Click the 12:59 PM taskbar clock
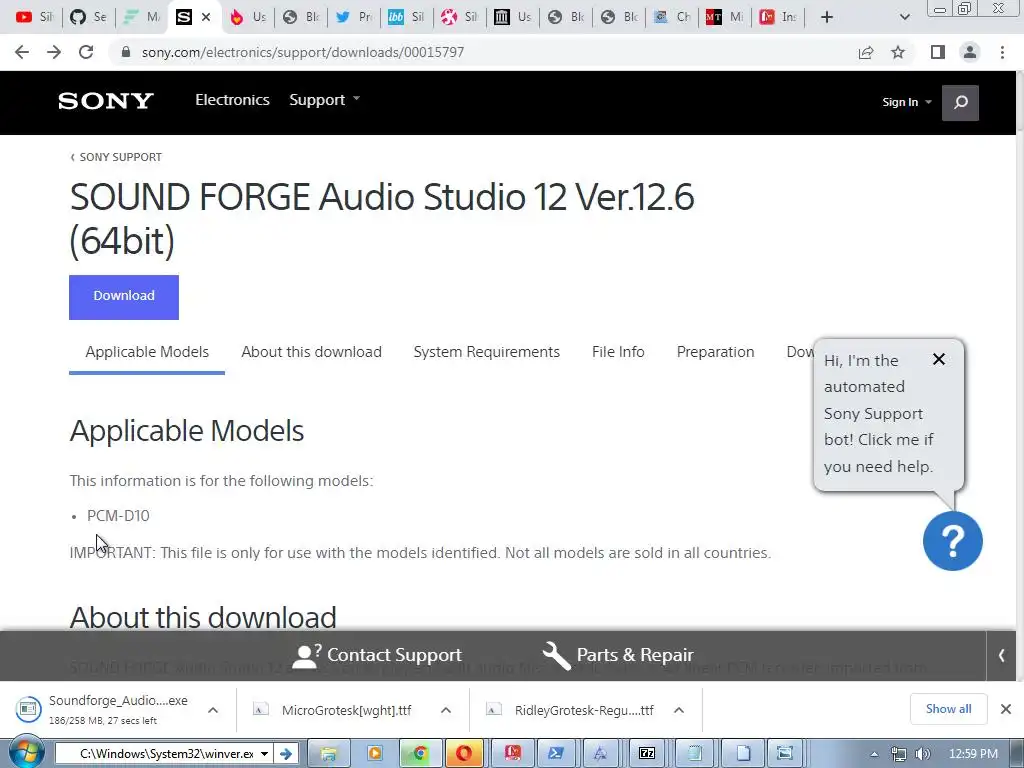The height and width of the screenshot is (768, 1024). tap(973, 754)
